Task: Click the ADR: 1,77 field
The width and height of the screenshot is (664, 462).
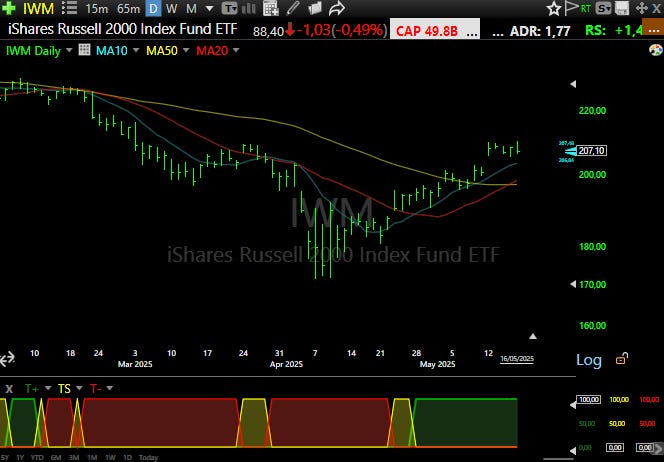Action: pos(540,30)
